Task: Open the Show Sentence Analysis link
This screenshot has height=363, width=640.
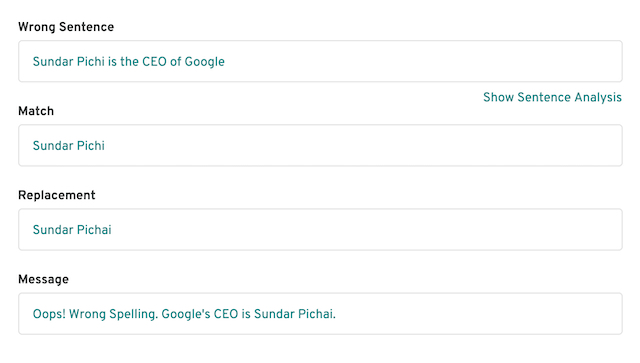Action: click(x=552, y=97)
